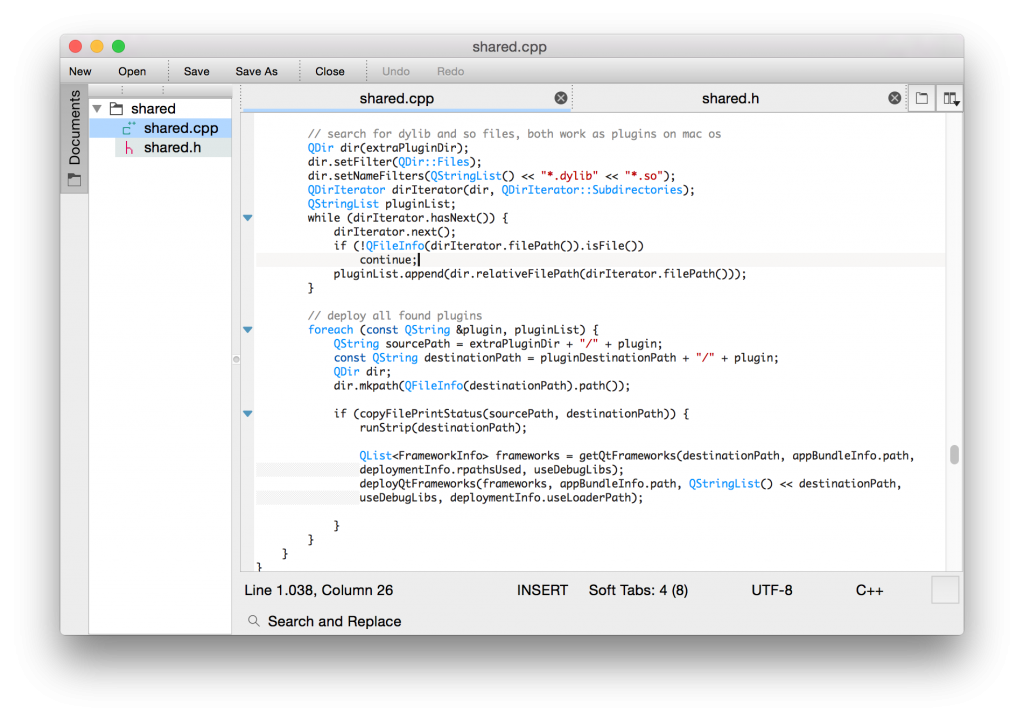1024x721 pixels.
Task: Click the folder icon next to Documents label
Action: point(74,176)
